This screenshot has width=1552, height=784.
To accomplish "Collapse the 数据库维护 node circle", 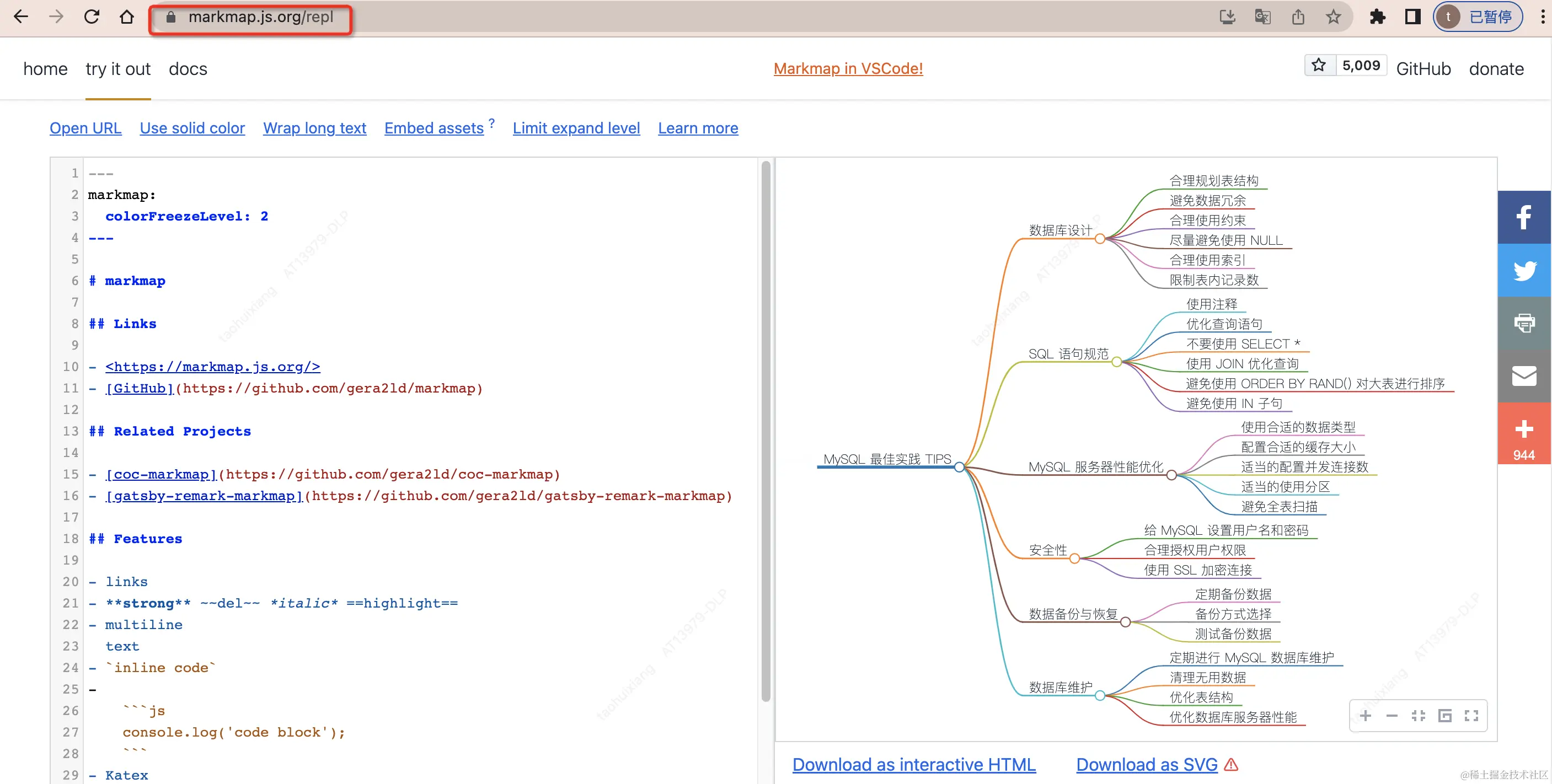I will coord(1100,695).
